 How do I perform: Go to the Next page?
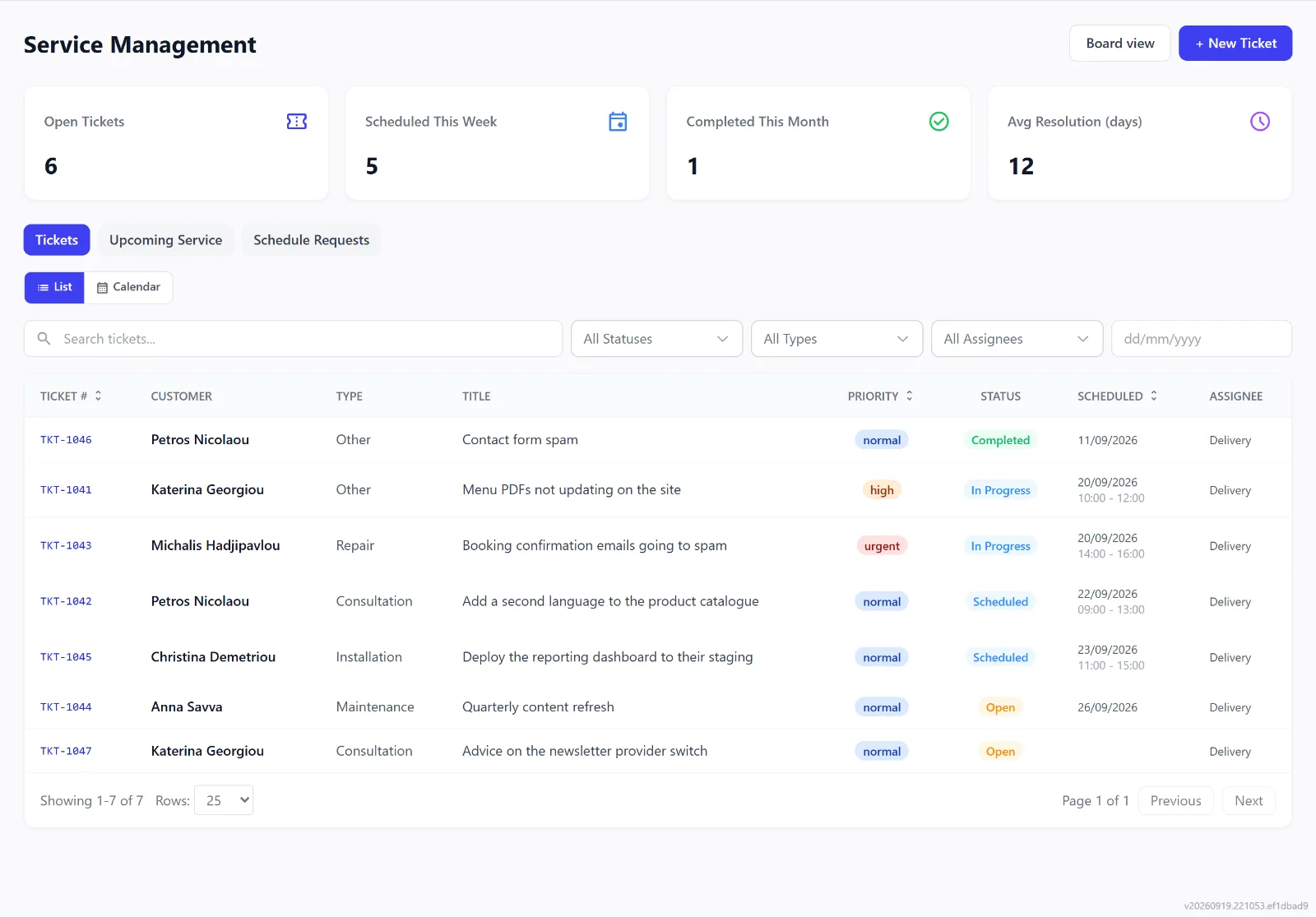point(1249,801)
